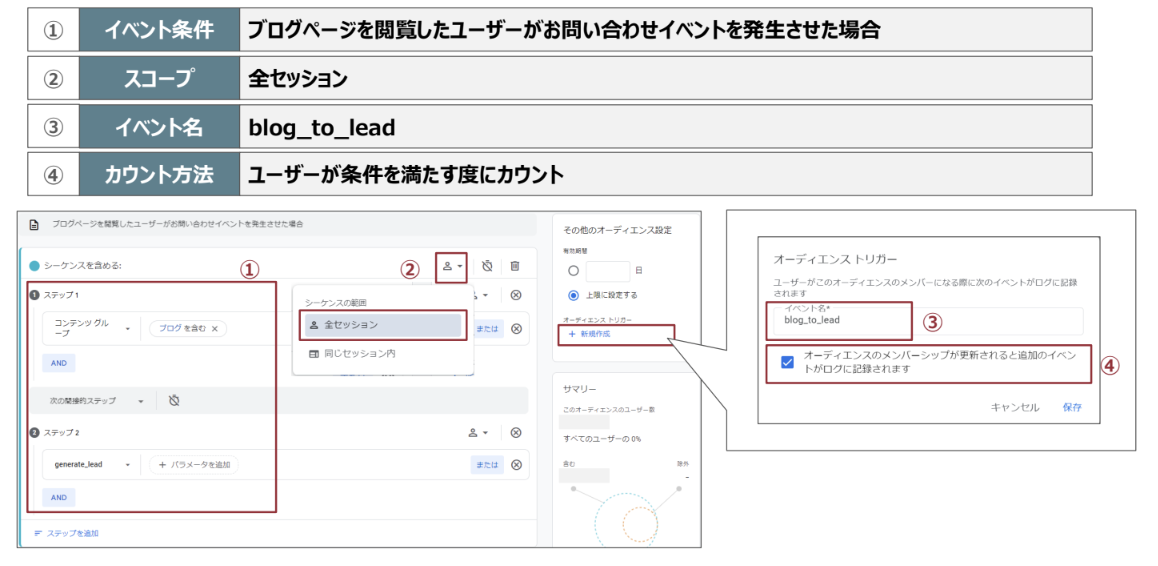Select the days-limit radio button

pos(573,270)
